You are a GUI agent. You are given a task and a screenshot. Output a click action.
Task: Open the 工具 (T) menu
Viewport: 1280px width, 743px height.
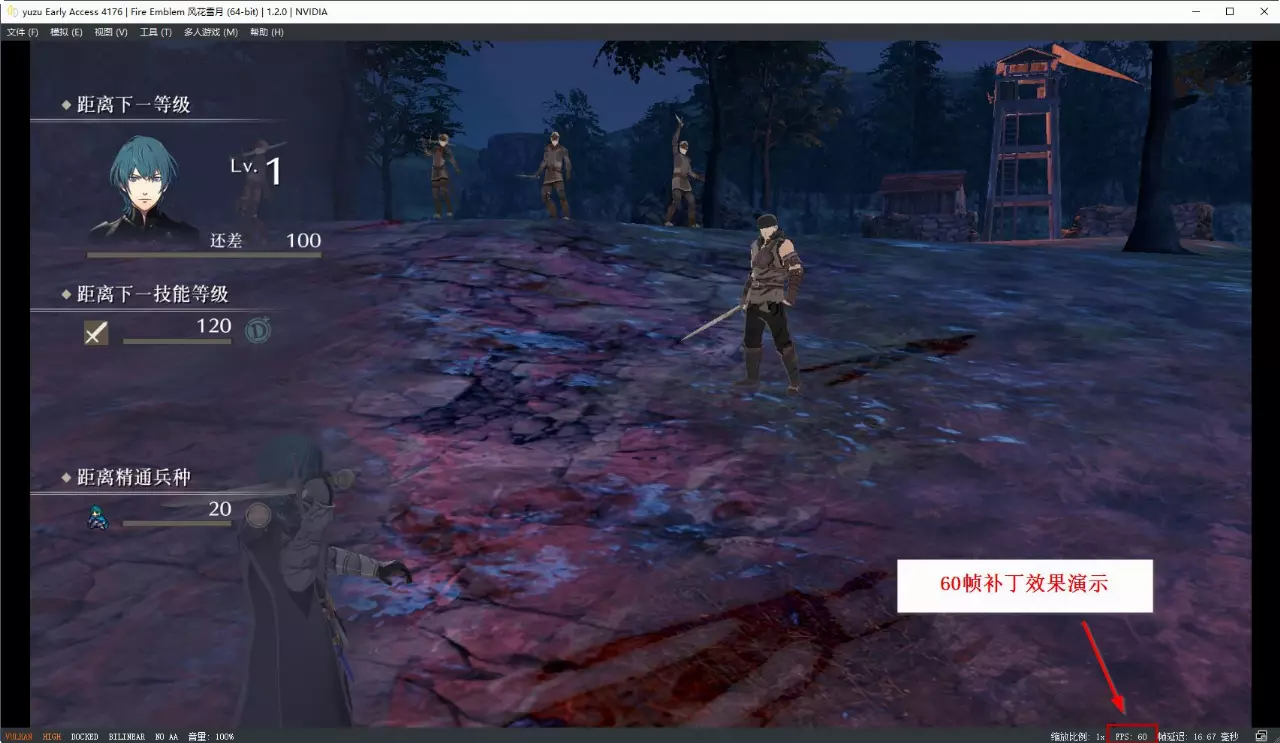(x=155, y=32)
